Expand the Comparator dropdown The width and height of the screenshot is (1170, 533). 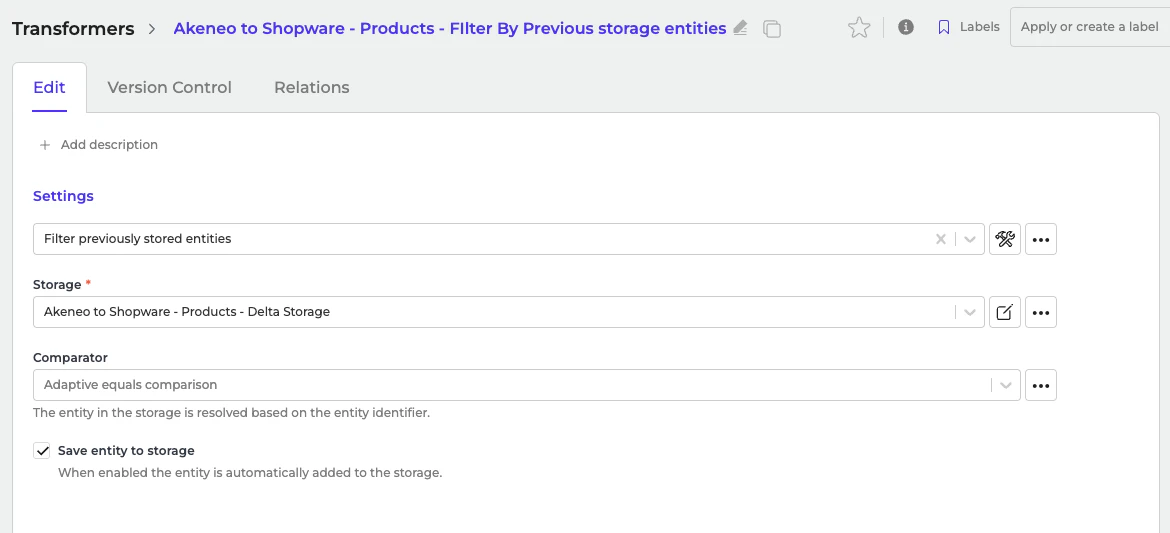(x=1005, y=385)
